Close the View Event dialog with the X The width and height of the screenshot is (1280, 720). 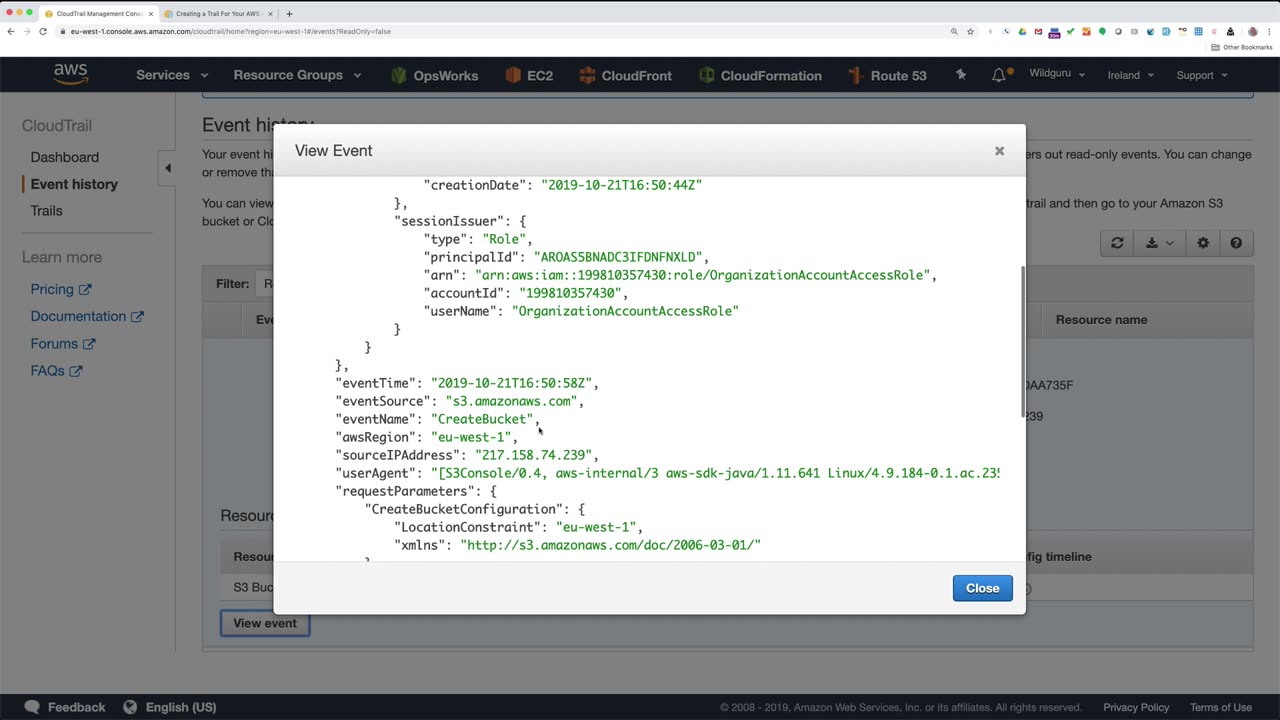pyautogui.click(x=999, y=151)
